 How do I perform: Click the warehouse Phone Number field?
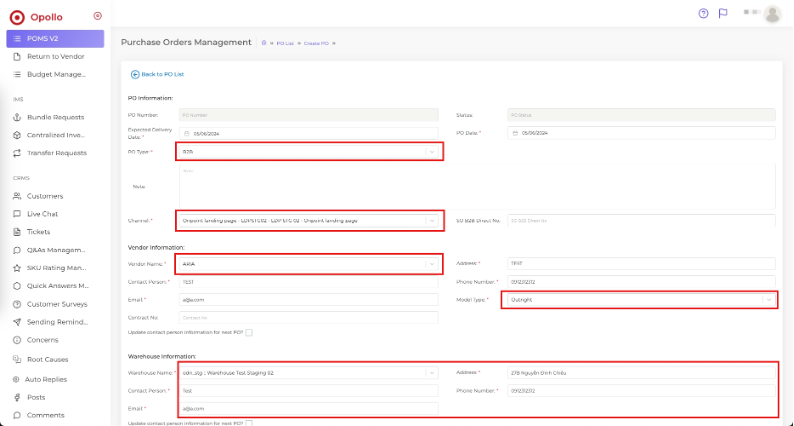(641, 391)
